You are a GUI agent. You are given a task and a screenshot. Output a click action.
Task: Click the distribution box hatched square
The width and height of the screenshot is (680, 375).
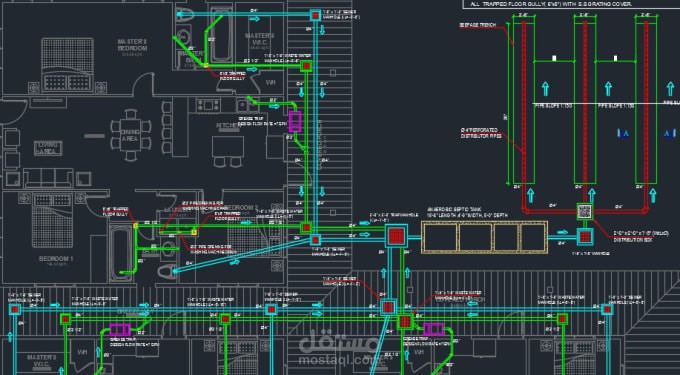[x=585, y=212]
